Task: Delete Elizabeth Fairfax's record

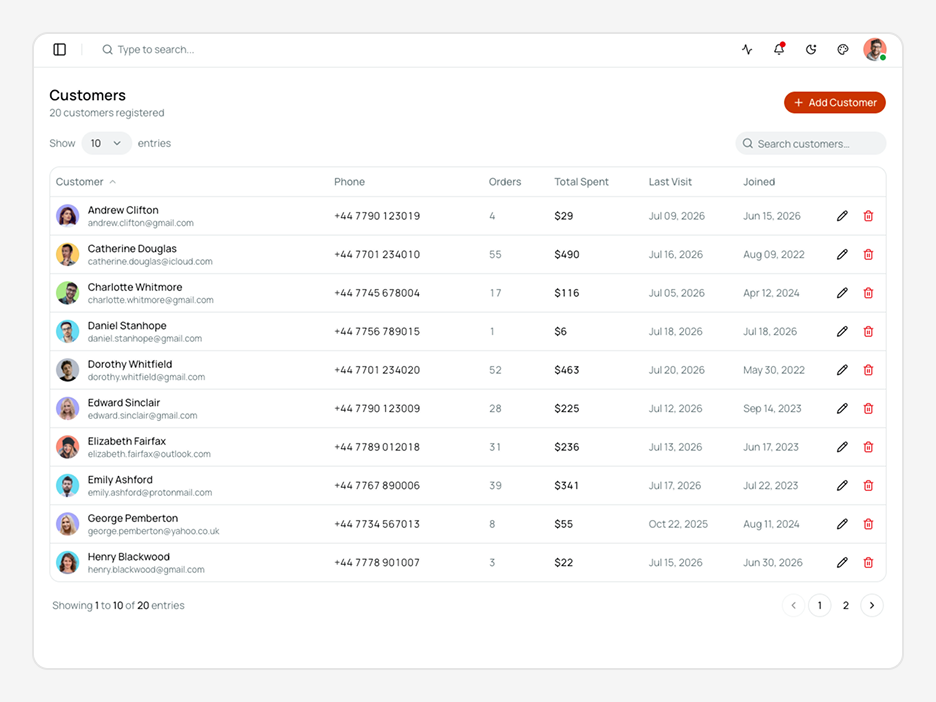Action: tap(869, 447)
